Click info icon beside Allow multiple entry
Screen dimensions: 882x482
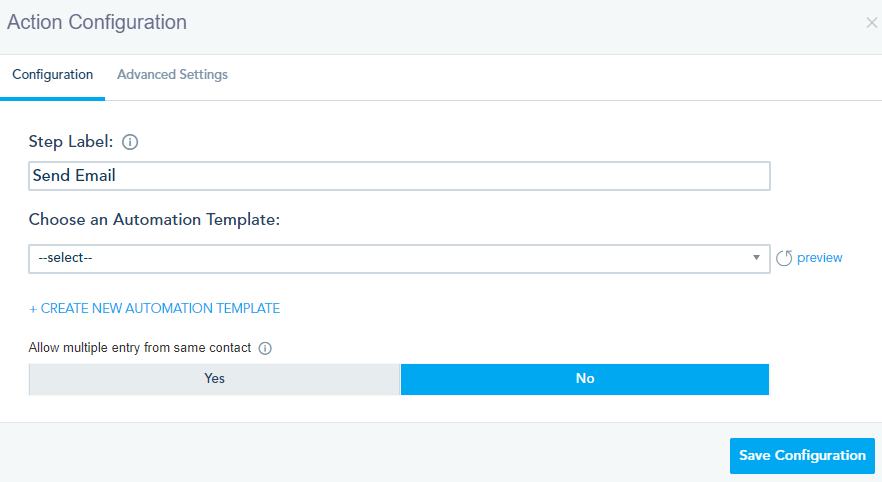265,349
